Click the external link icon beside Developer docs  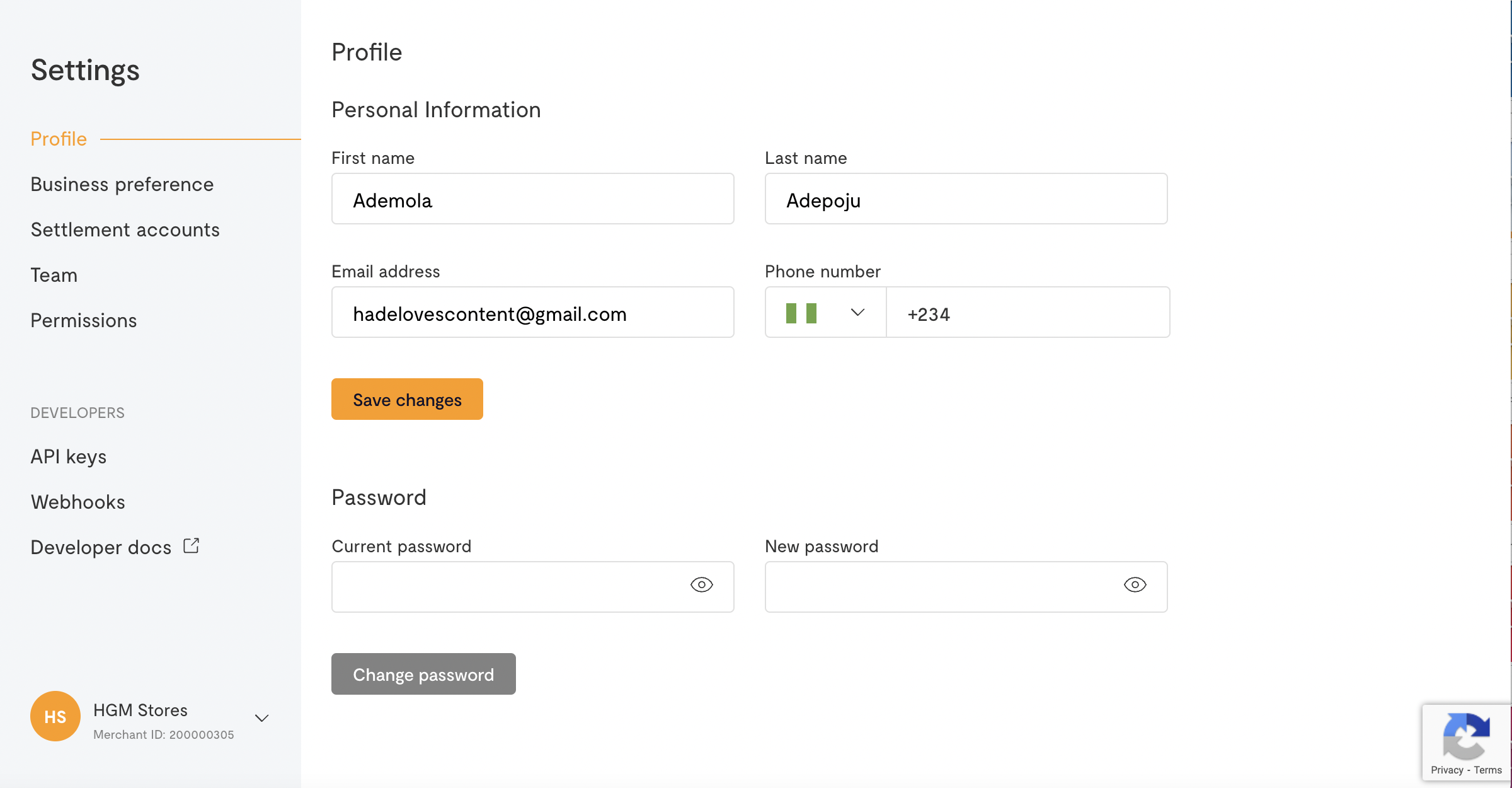pyautogui.click(x=192, y=546)
